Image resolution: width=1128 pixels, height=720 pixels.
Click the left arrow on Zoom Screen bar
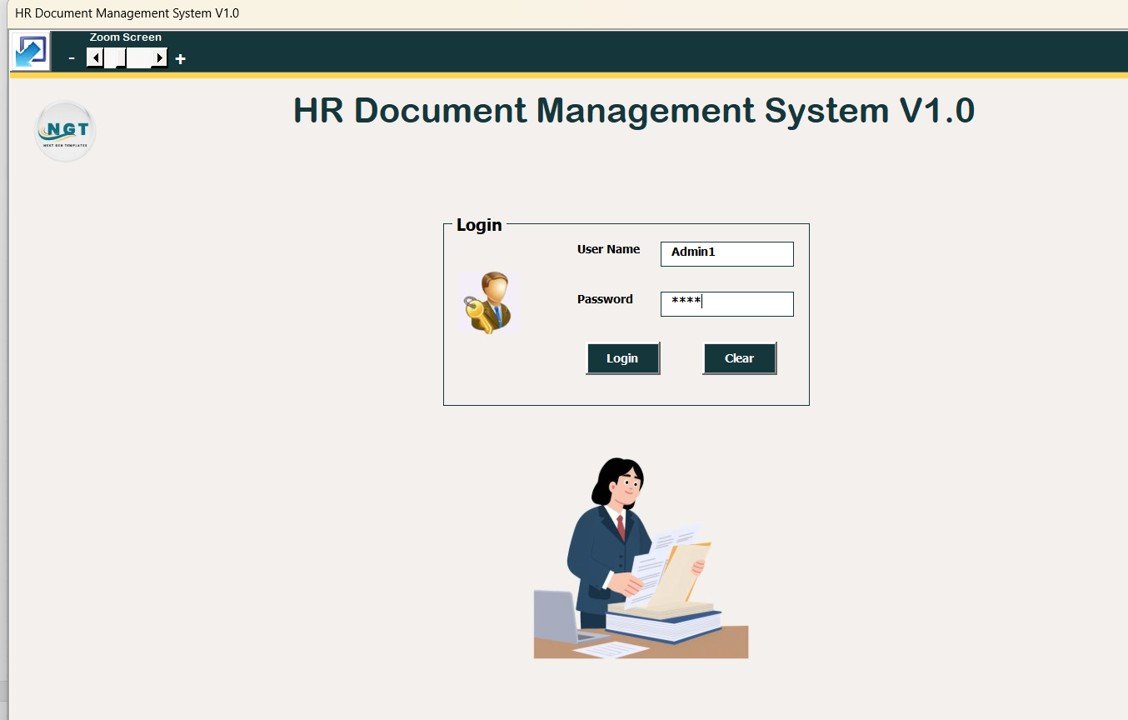click(x=94, y=57)
